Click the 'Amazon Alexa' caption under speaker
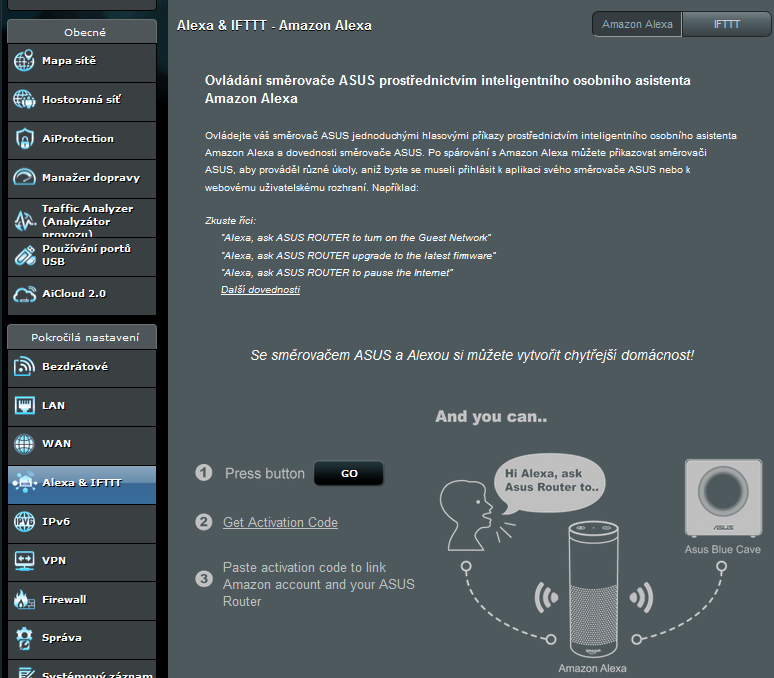774x678 pixels. (x=592, y=668)
